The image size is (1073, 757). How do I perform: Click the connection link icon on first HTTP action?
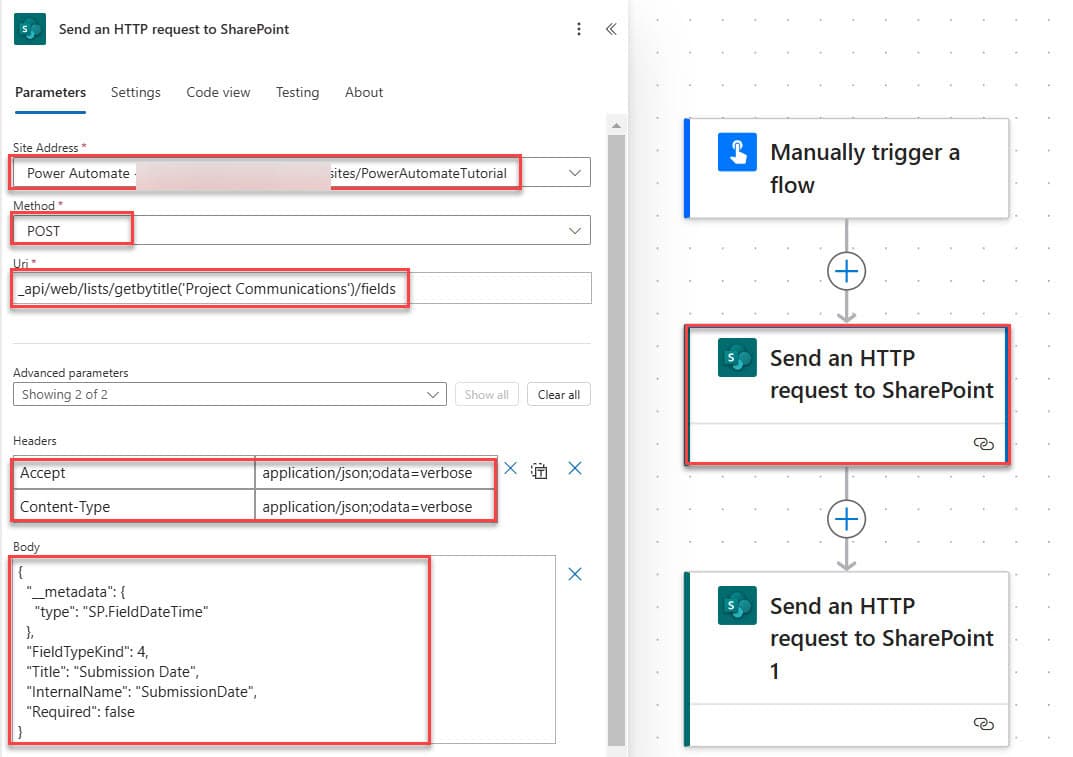pos(983,444)
